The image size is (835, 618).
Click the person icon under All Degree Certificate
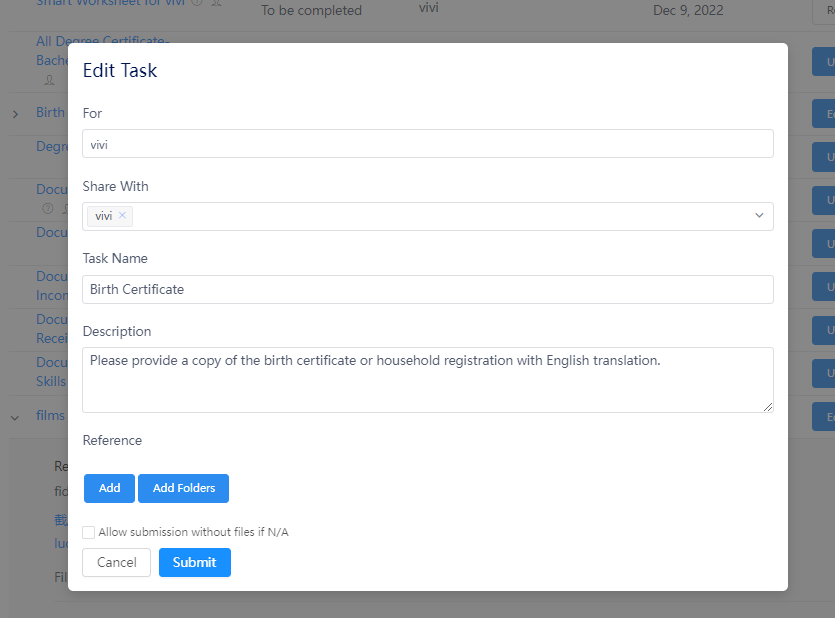pos(49,80)
